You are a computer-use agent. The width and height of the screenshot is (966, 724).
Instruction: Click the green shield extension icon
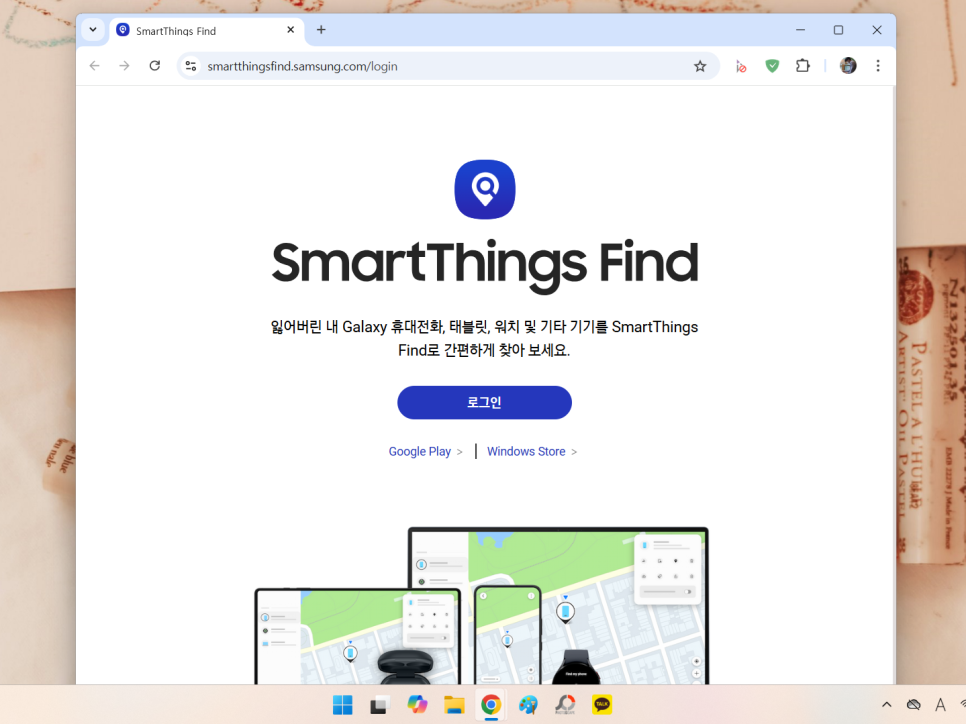tap(772, 66)
